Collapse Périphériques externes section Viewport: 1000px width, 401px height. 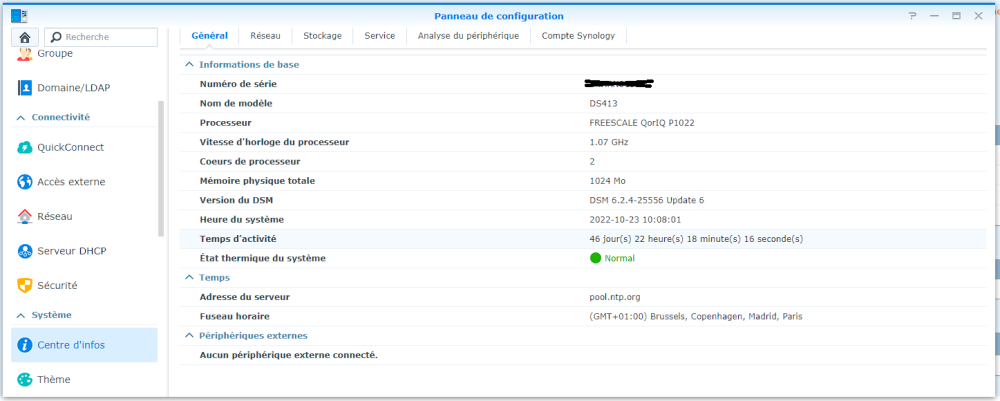pos(189,335)
